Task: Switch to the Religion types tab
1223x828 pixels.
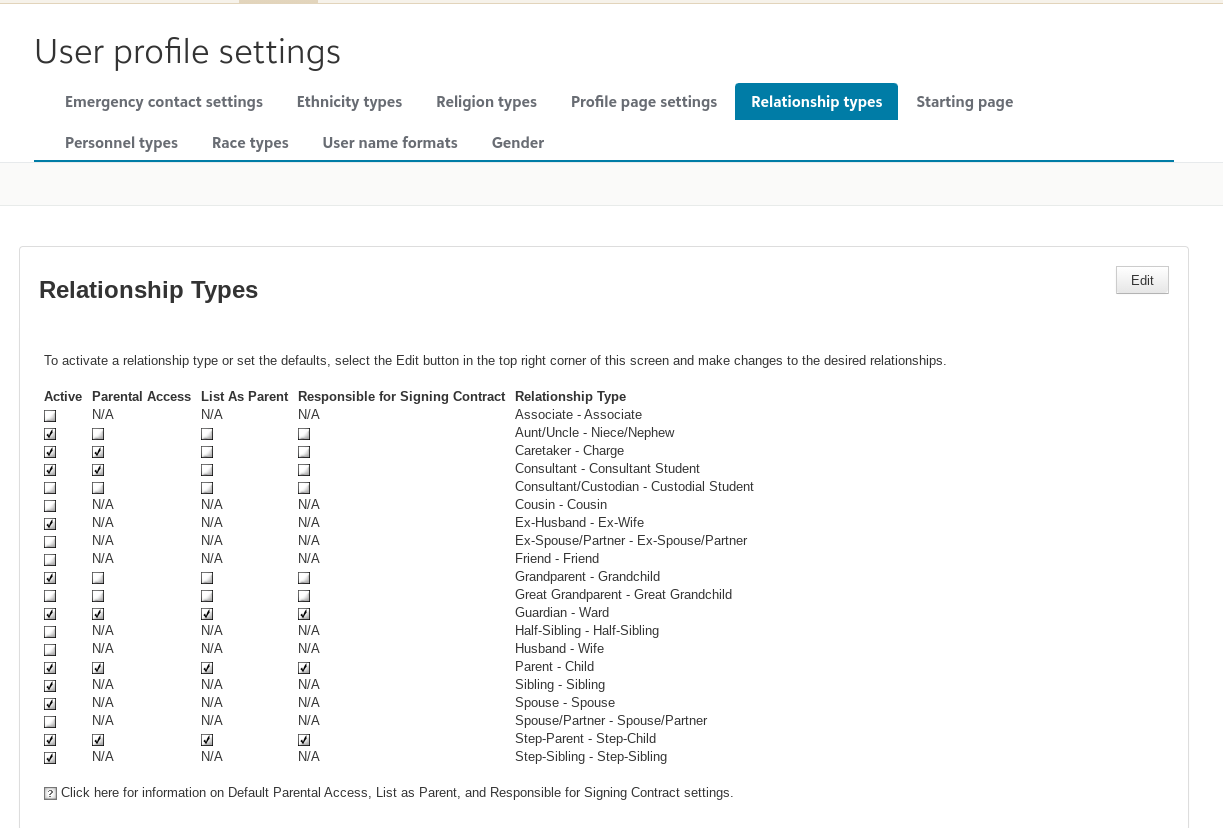Action: coord(486,102)
